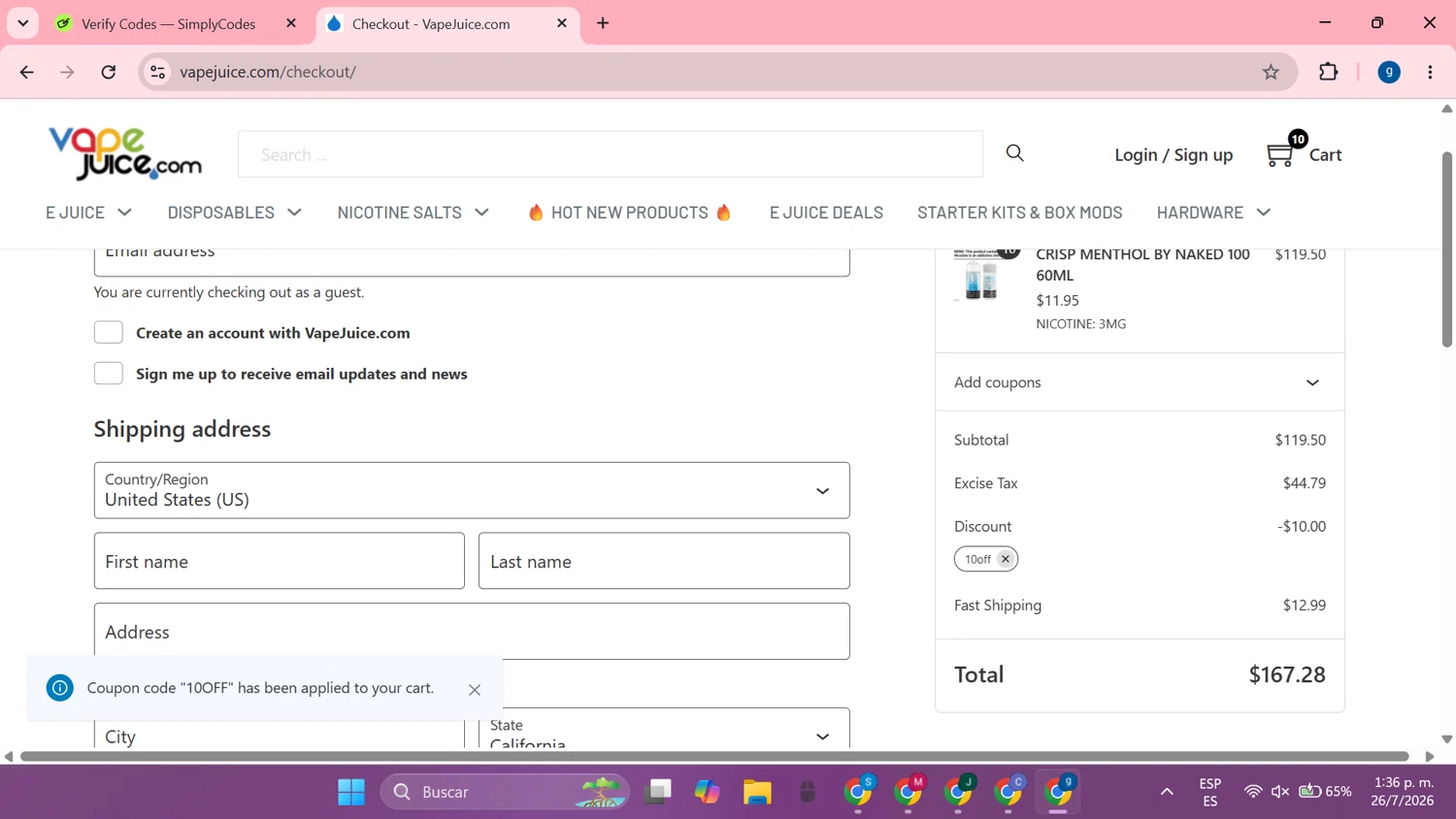This screenshot has height=819, width=1456.
Task: Open the tab search dropdown arrow
Action: 23,23
